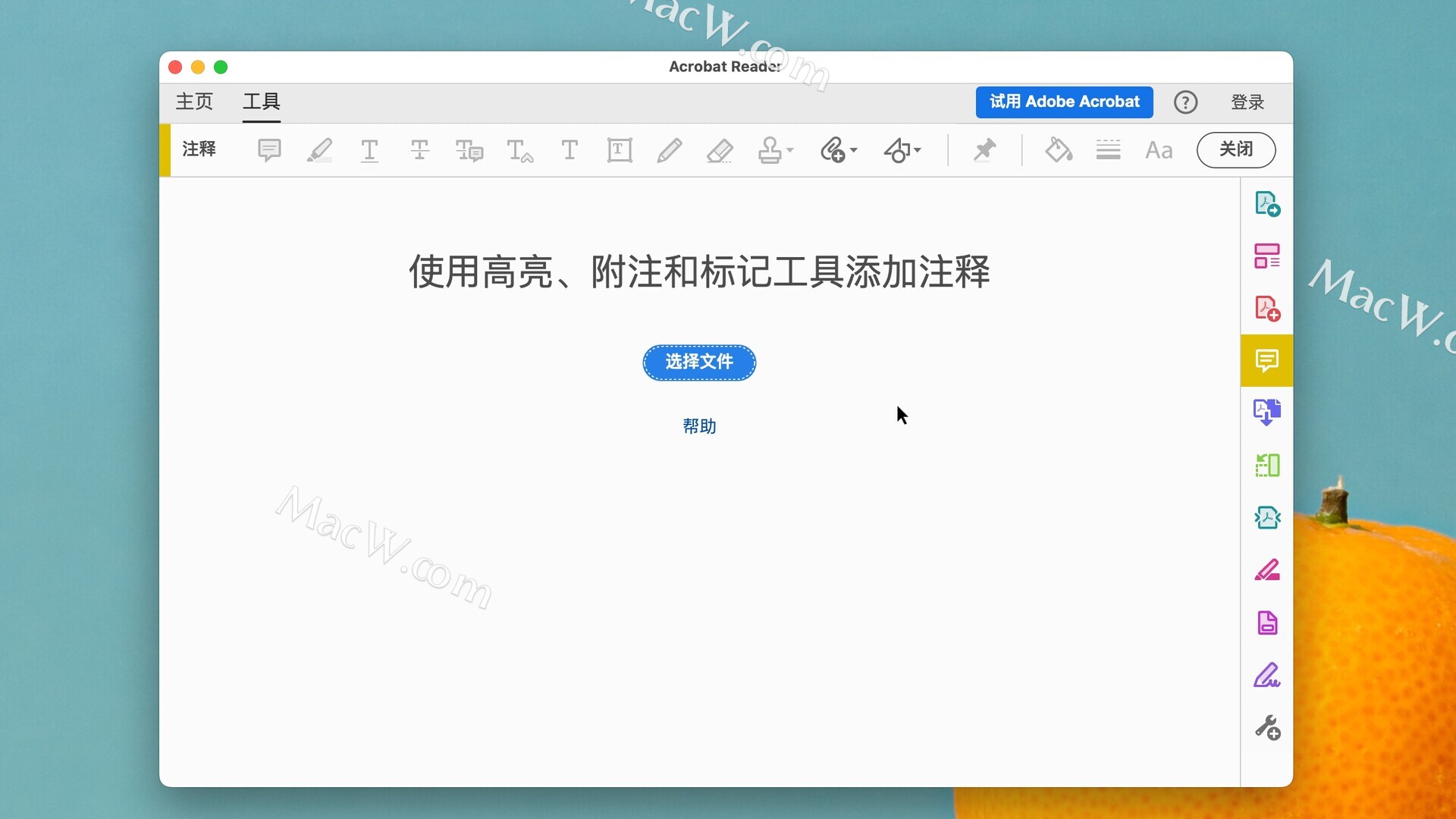The width and height of the screenshot is (1456, 819).
Task: Switch to the 工具 tab
Action: tap(262, 102)
